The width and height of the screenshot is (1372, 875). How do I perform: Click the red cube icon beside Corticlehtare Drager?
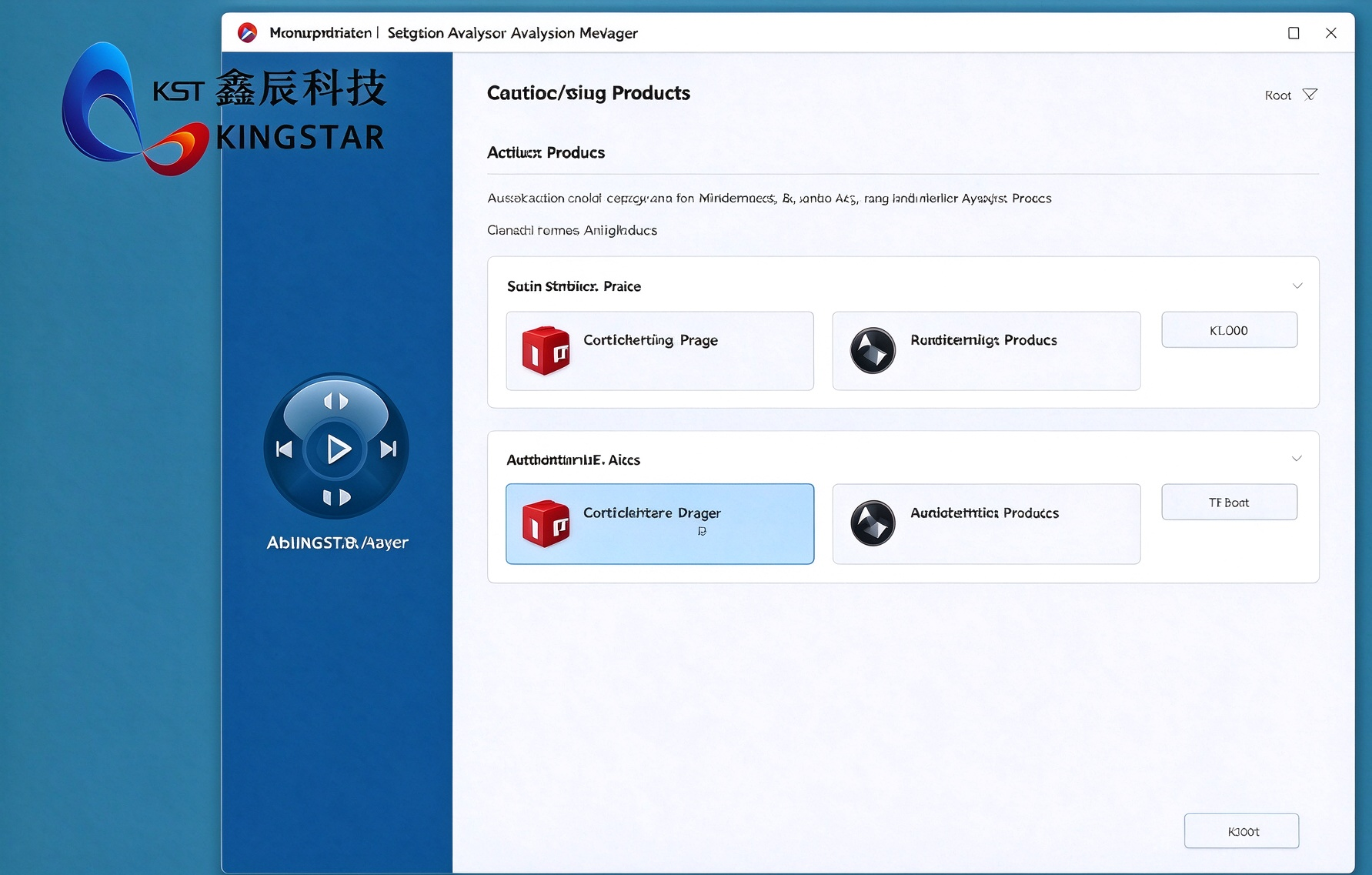[546, 524]
